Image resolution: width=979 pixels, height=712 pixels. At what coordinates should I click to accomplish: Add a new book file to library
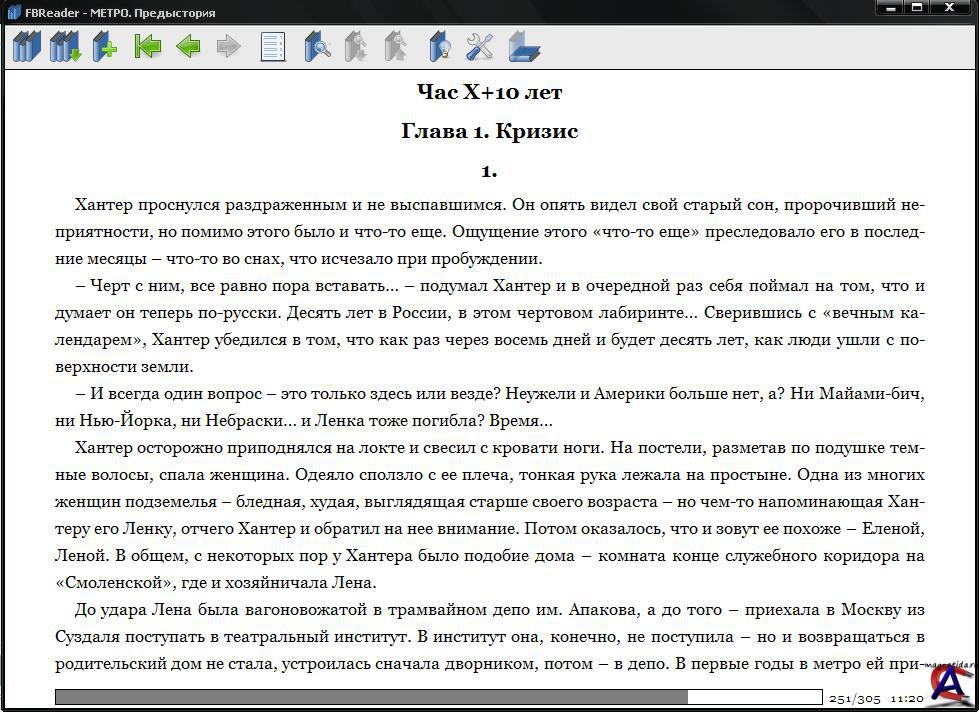pyautogui.click(x=105, y=47)
